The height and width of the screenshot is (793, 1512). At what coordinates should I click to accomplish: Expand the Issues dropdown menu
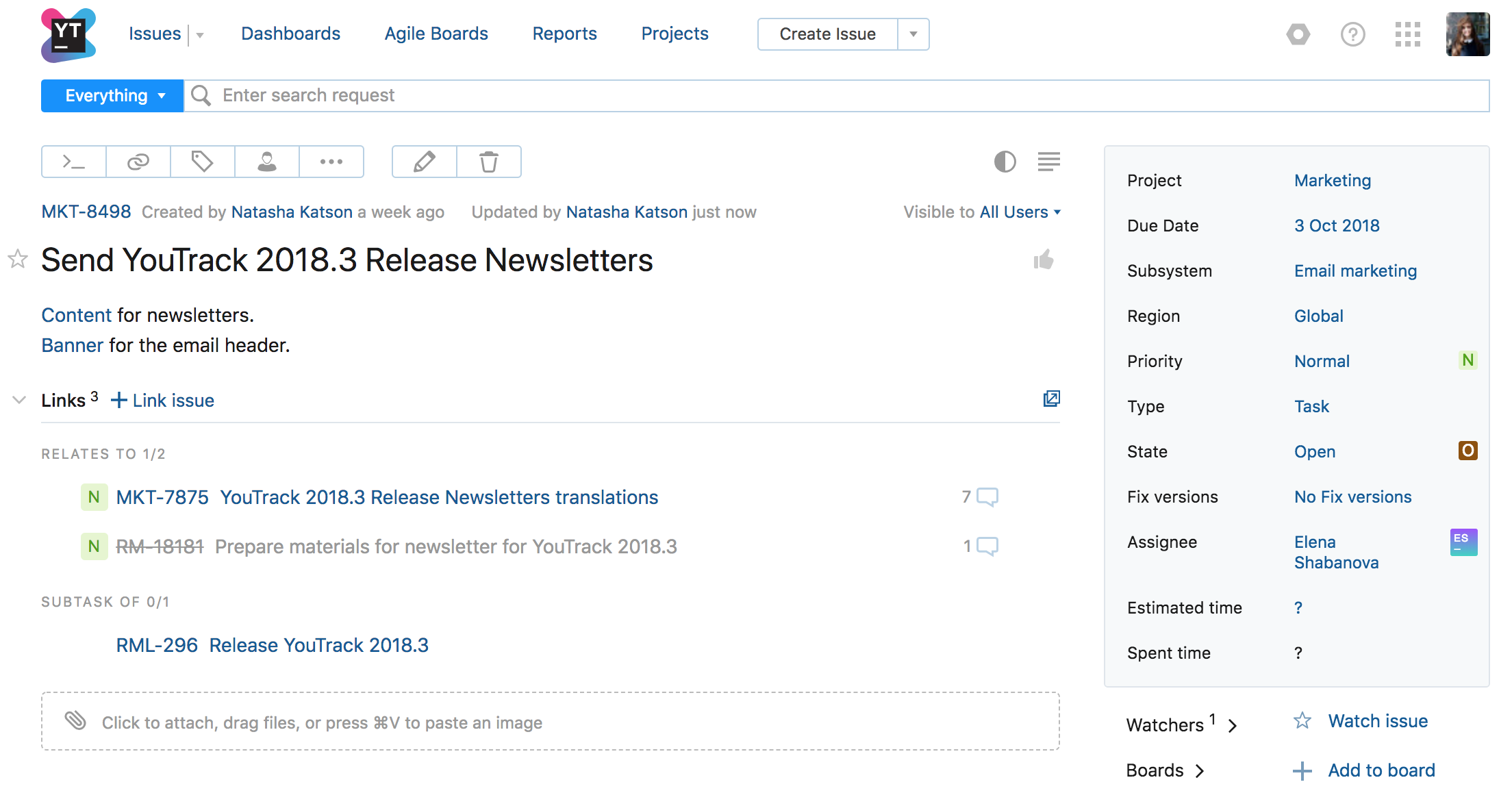(198, 34)
